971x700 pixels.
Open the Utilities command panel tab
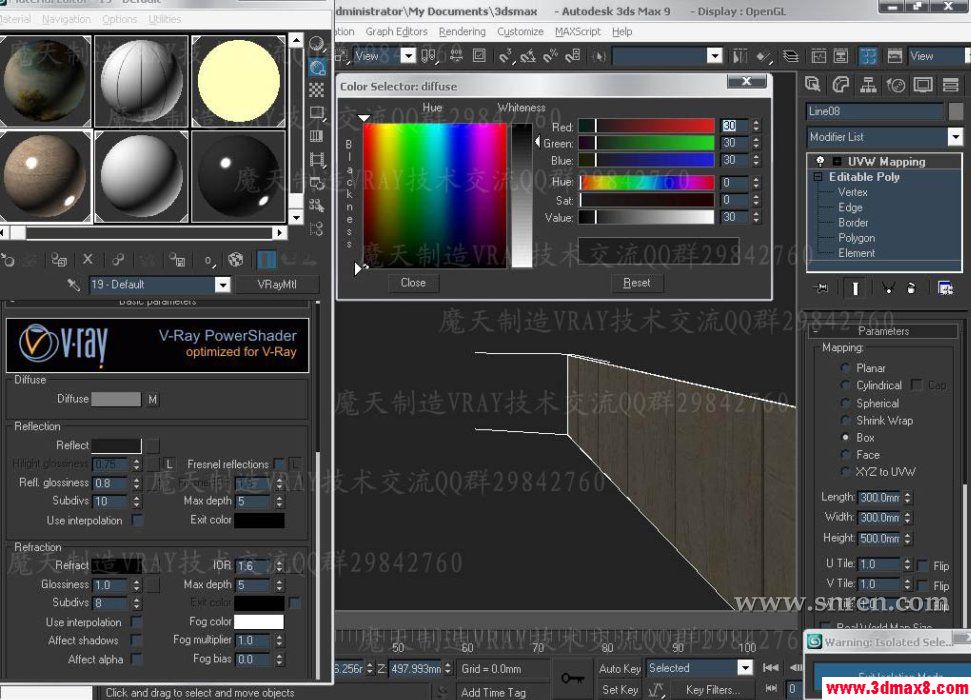coord(950,84)
